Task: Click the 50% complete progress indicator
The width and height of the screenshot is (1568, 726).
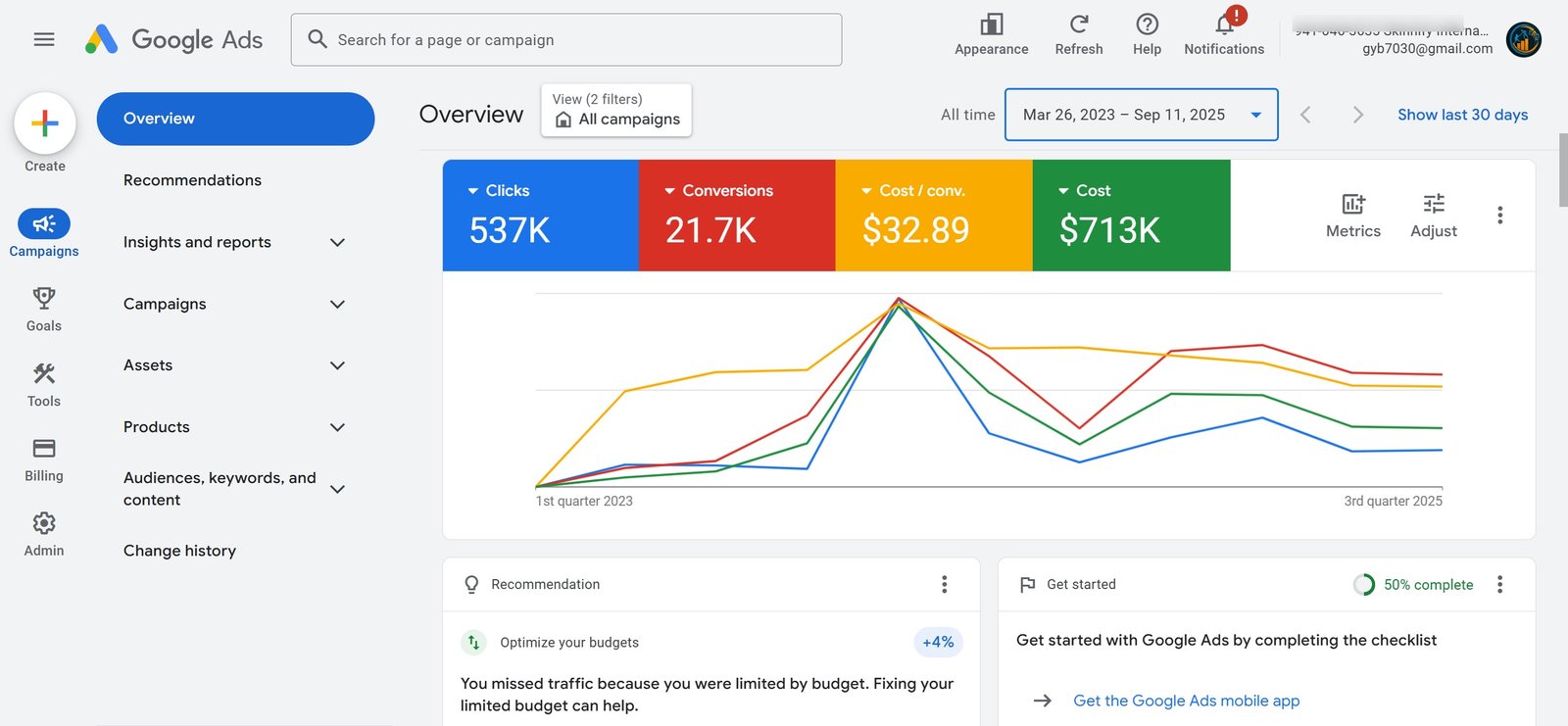Action: click(1413, 585)
